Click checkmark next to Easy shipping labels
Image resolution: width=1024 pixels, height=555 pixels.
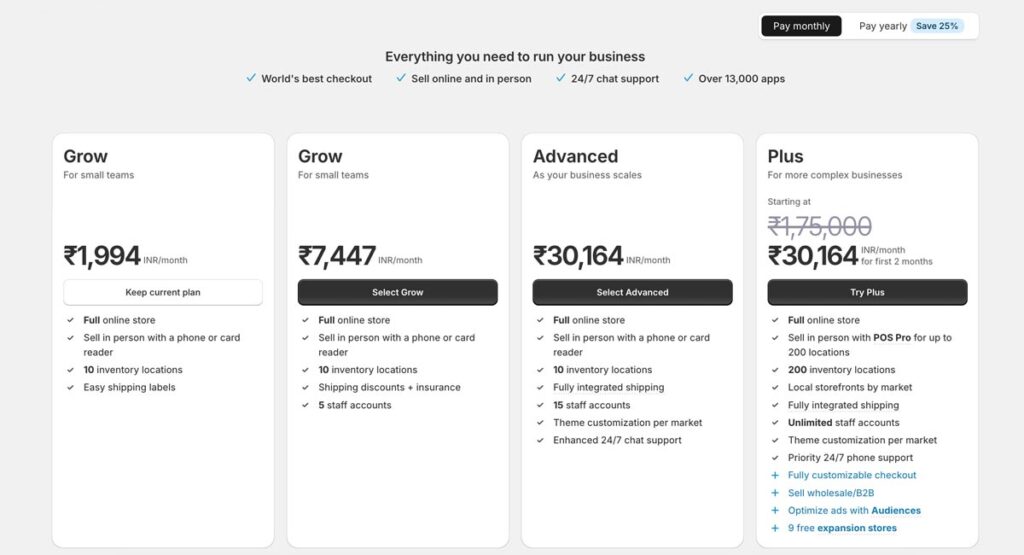70,387
